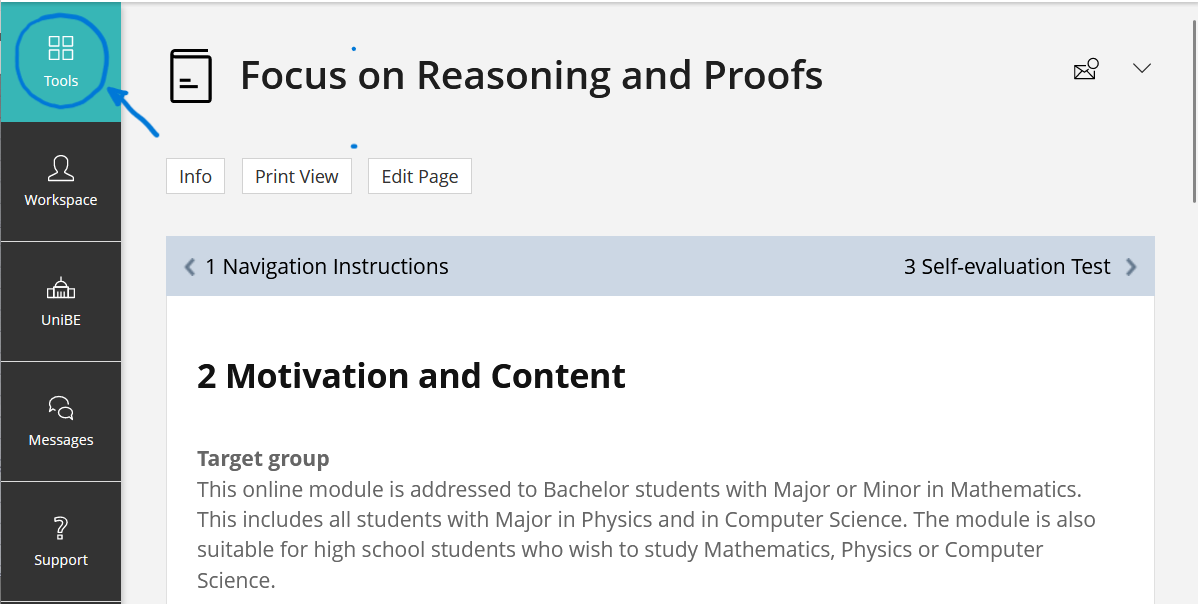Click the Workspace person icon

tap(61, 168)
